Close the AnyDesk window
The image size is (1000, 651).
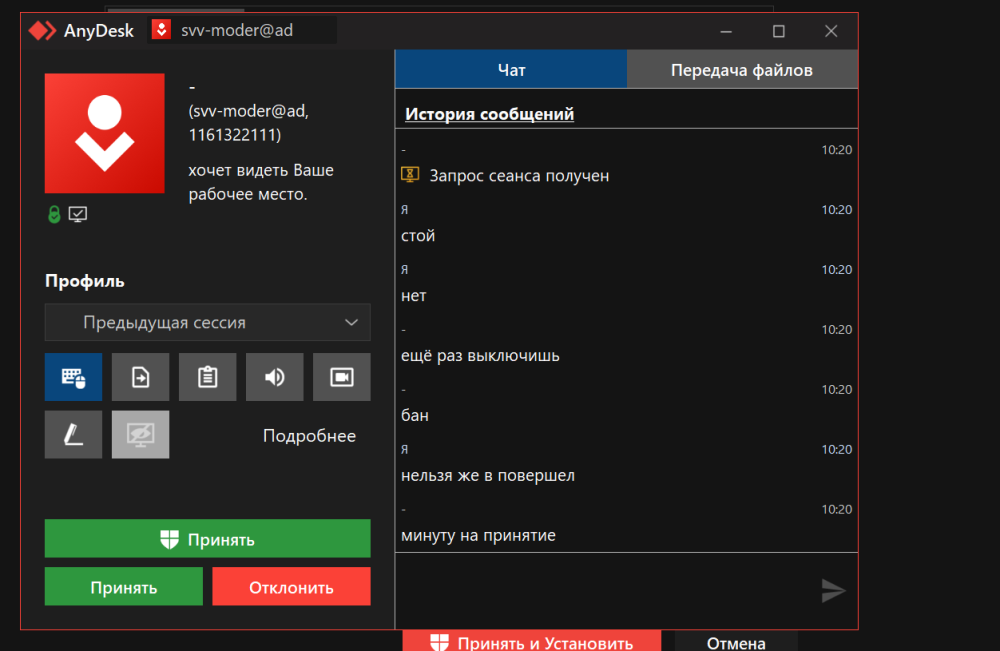pyautogui.click(x=831, y=31)
